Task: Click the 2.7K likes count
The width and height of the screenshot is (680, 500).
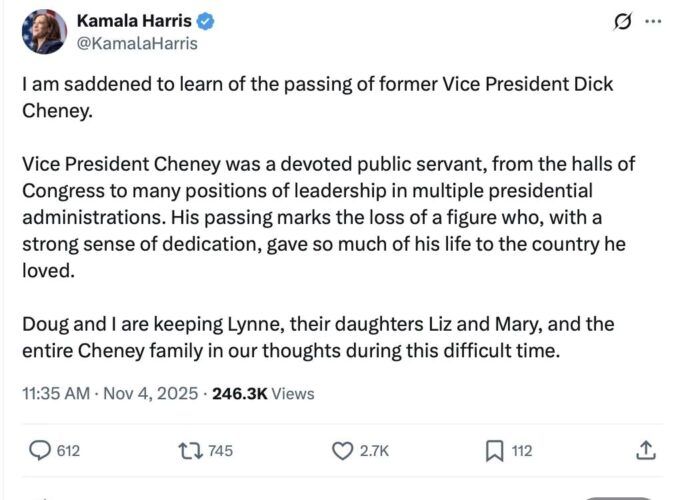Action: point(372,452)
